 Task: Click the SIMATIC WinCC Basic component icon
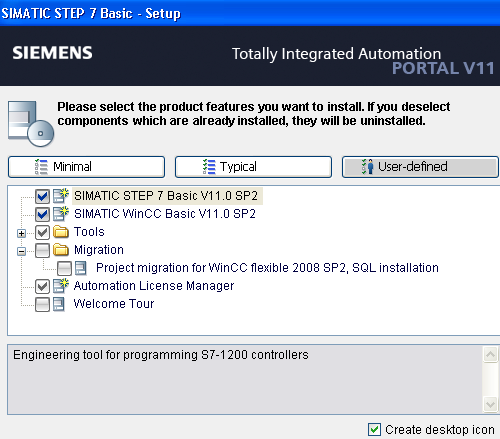pos(61,214)
